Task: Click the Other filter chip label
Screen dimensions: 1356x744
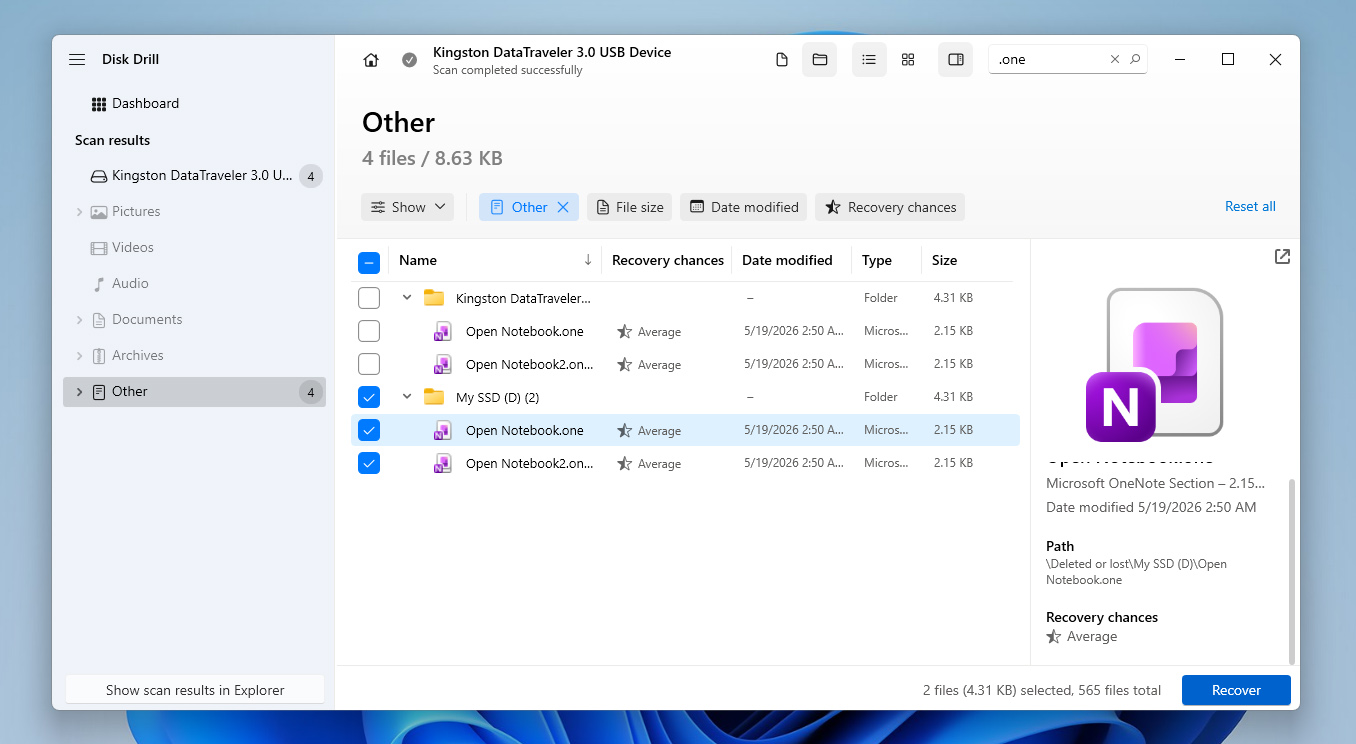Action: (x=529, y=207)
